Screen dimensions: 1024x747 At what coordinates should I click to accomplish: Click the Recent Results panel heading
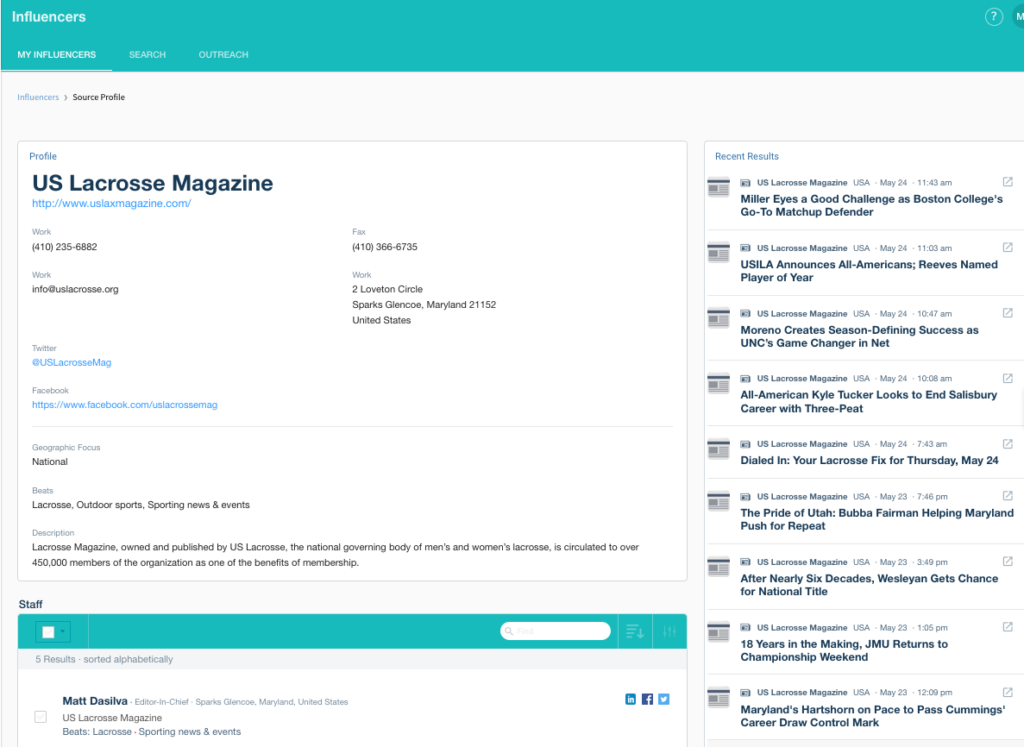(x=746, y=157)
